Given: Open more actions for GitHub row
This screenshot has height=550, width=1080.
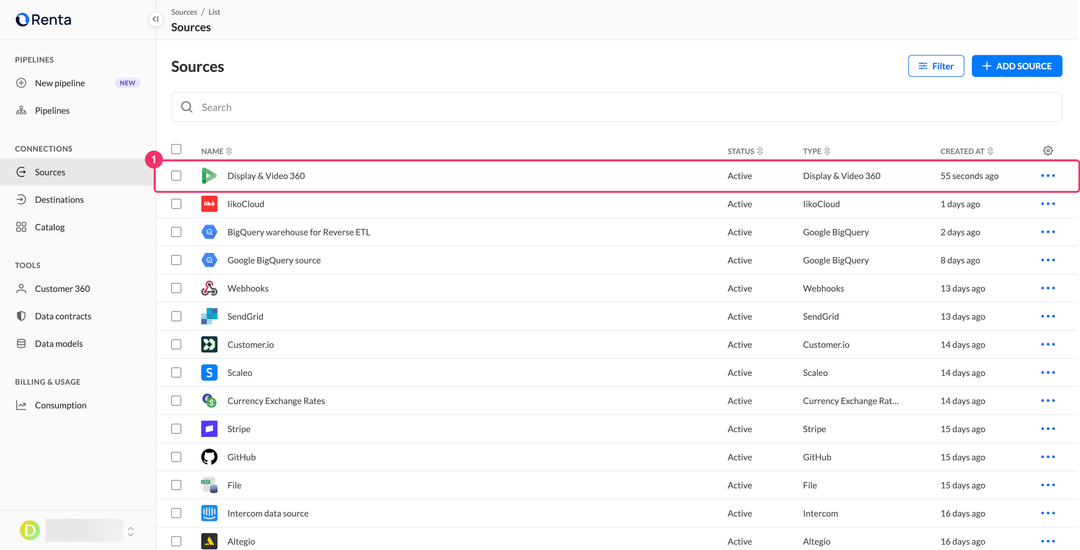Looking at the screenshot, I should 1048,457.
